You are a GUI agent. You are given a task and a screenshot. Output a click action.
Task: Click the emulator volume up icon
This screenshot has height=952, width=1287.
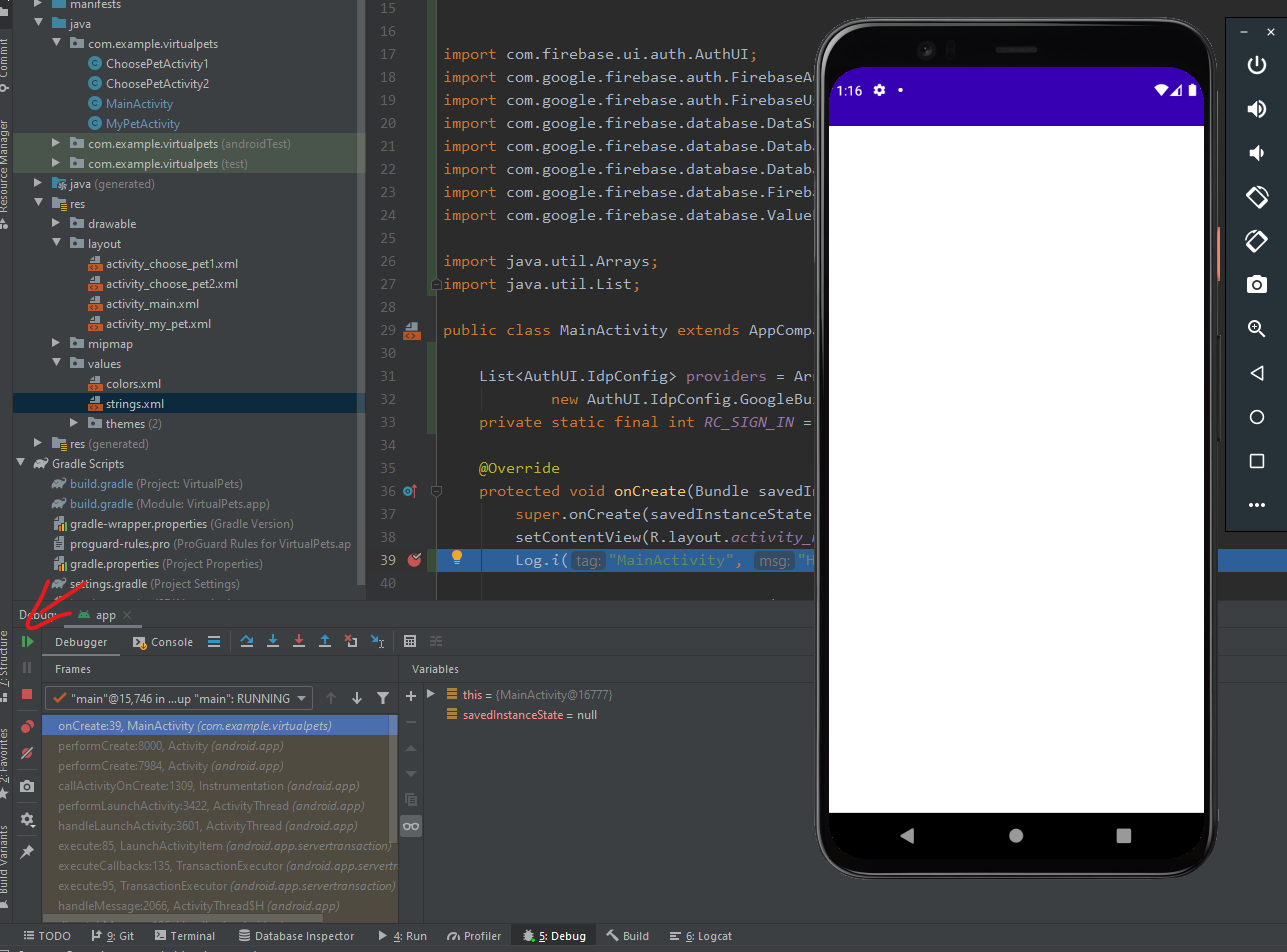point(1257,109)
